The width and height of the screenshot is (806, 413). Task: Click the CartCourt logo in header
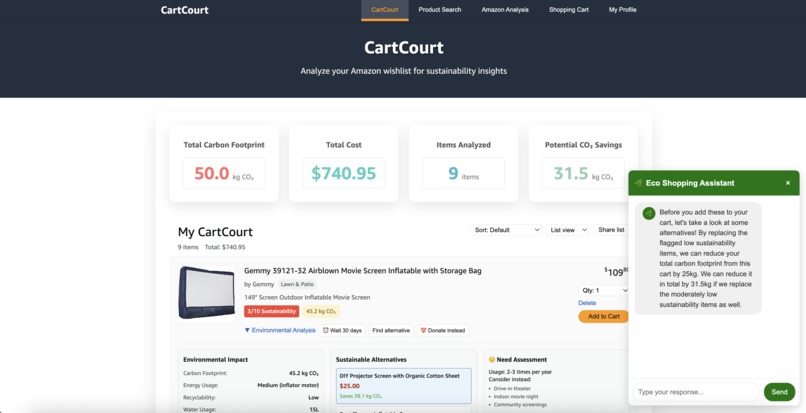tap(185, 10)
